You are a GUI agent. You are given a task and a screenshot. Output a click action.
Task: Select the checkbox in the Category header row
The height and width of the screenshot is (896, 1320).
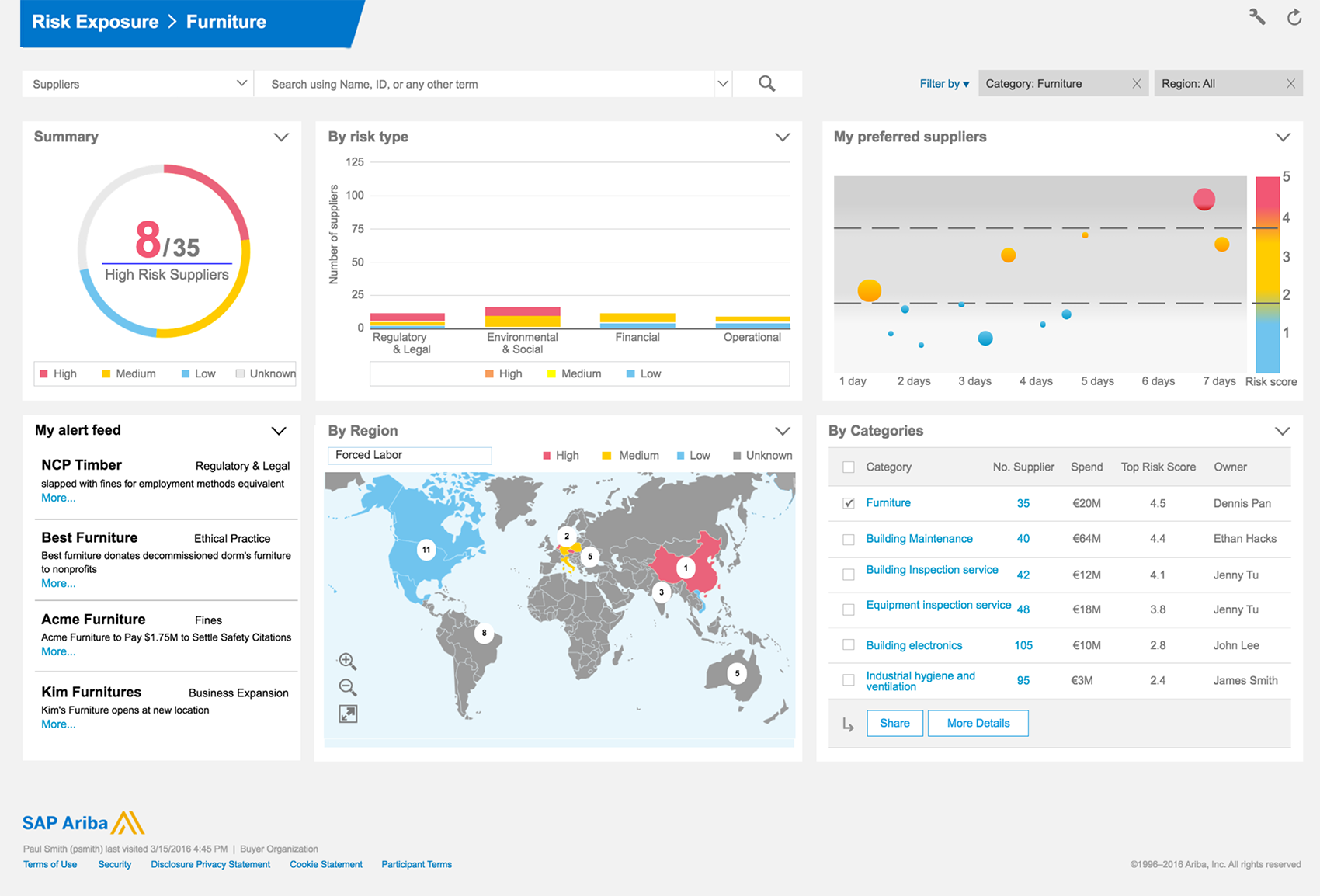[x=849, y=467]
